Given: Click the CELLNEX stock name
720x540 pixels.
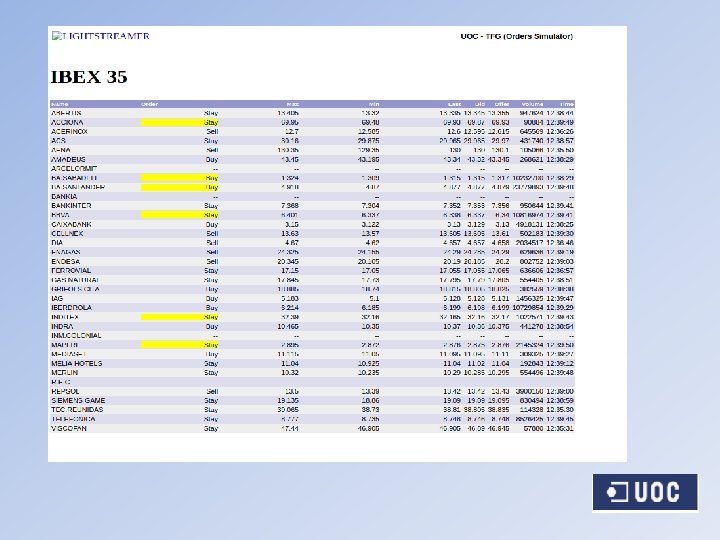Looking at the screenshot, I should coord(67,234).
